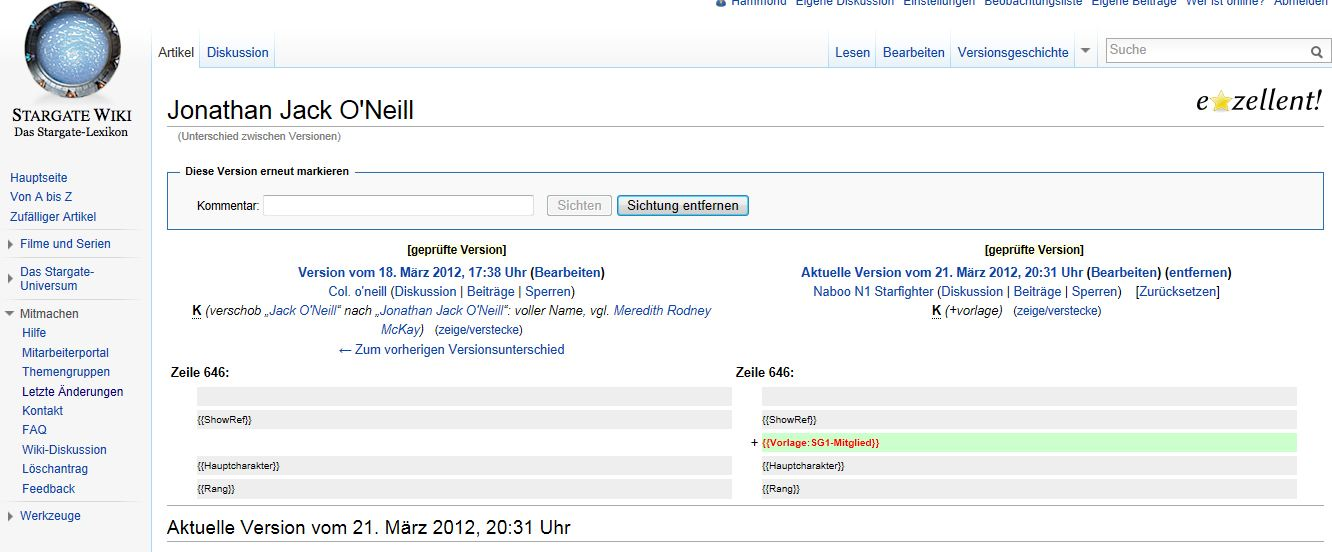
Task: Open the Versionsgeschichte tab
Action: tap(1012, 52)
